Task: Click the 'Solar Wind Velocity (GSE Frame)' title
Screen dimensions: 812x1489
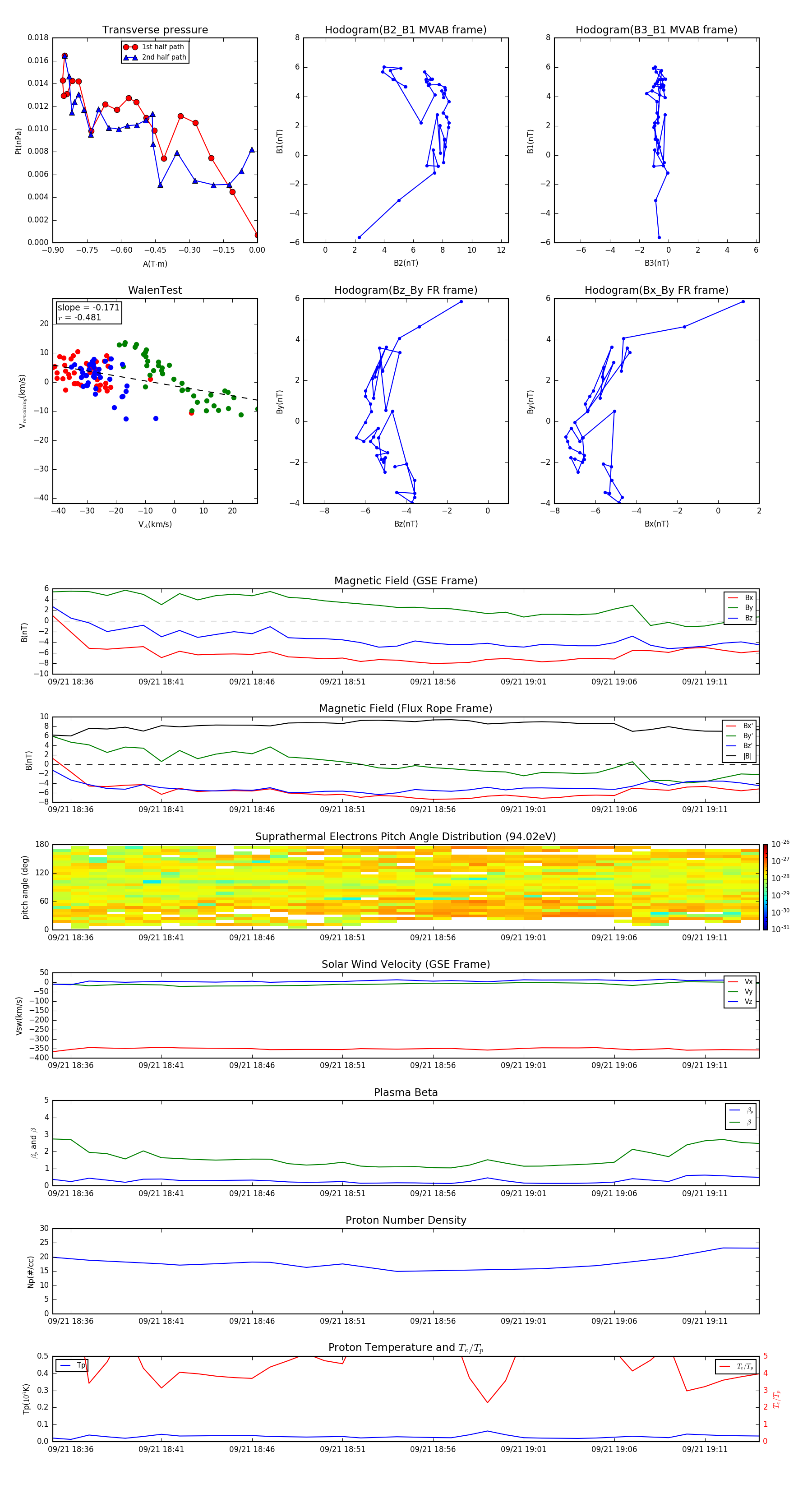Action: tap(406, 965)
